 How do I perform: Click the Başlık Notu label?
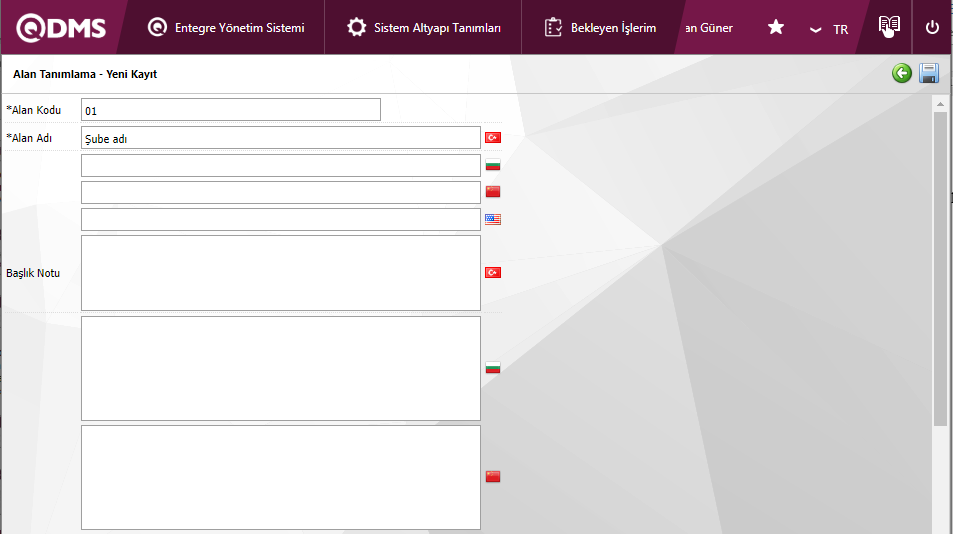[x=33, y=273]
